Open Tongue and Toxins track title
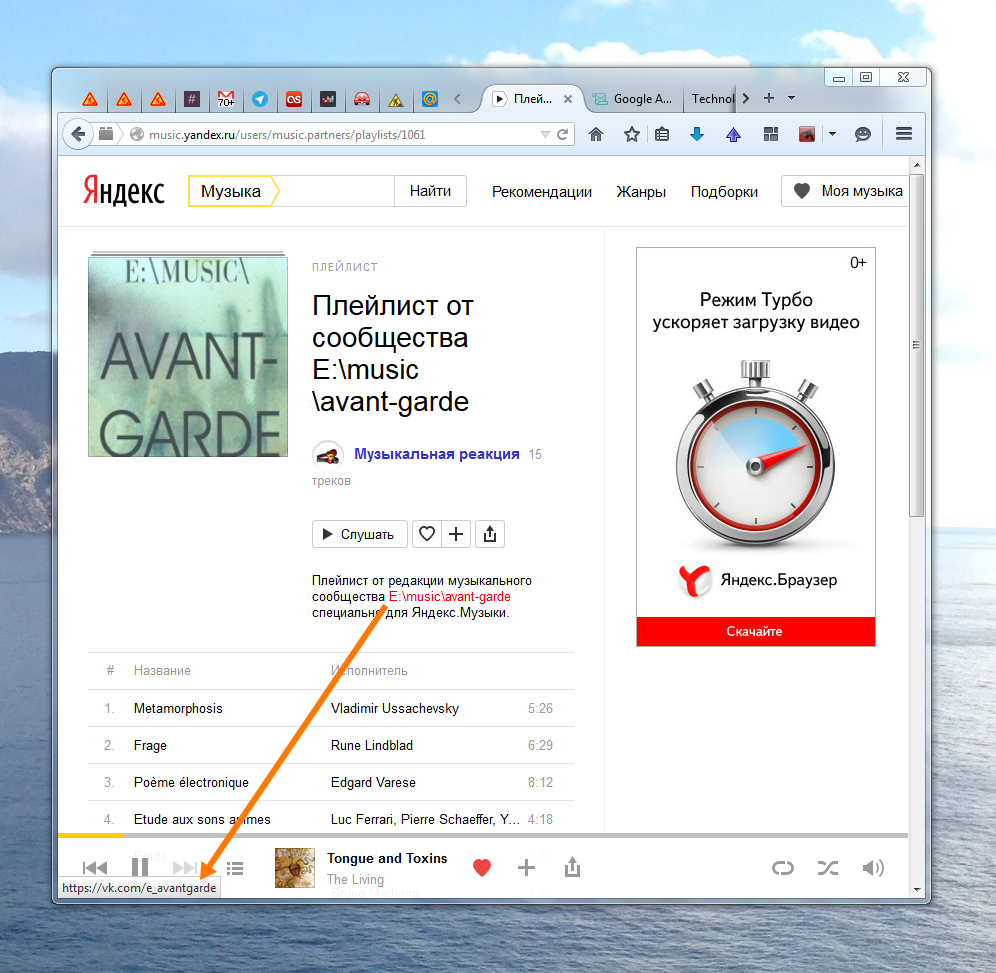The height and width of the screenshot is (973, 996). pos(387,859)
